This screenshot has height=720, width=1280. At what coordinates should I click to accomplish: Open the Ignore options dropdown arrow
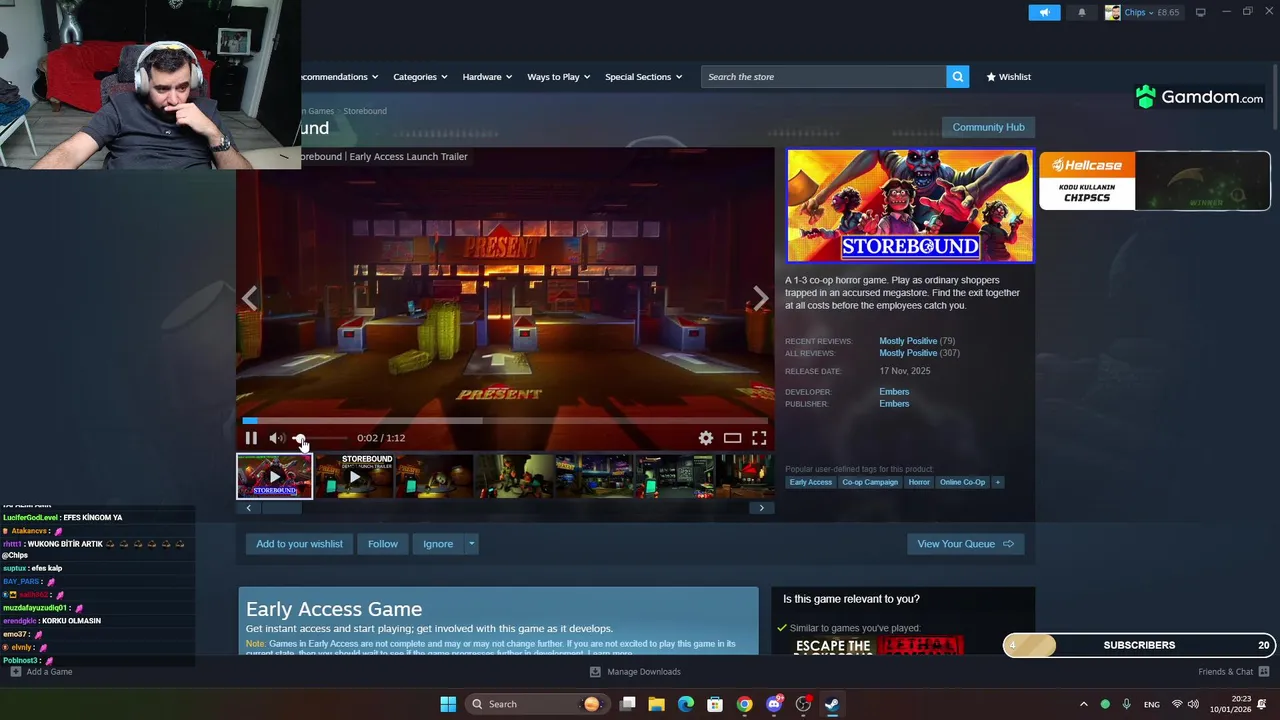(471, 544)
